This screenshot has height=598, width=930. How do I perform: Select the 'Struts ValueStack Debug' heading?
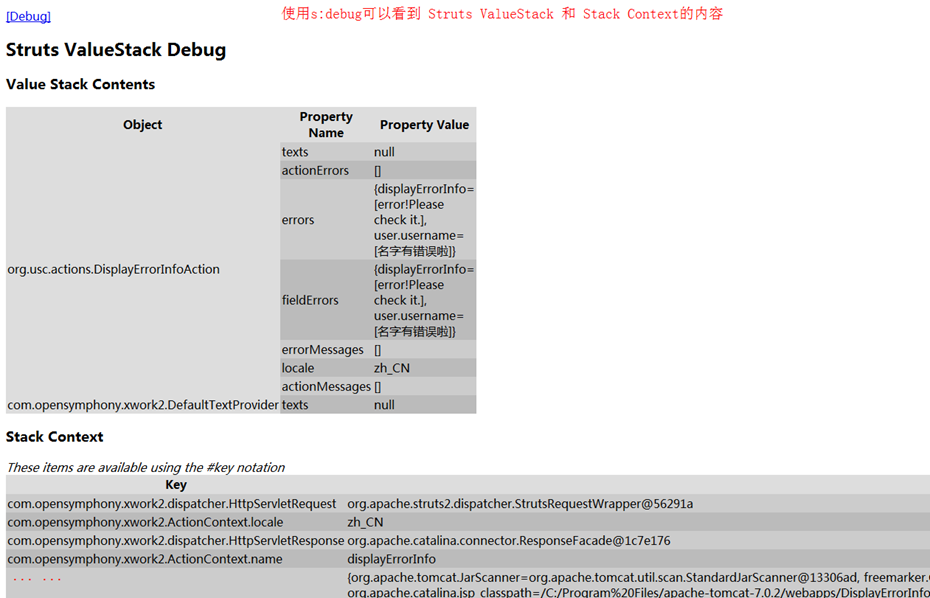click(116, 50)
